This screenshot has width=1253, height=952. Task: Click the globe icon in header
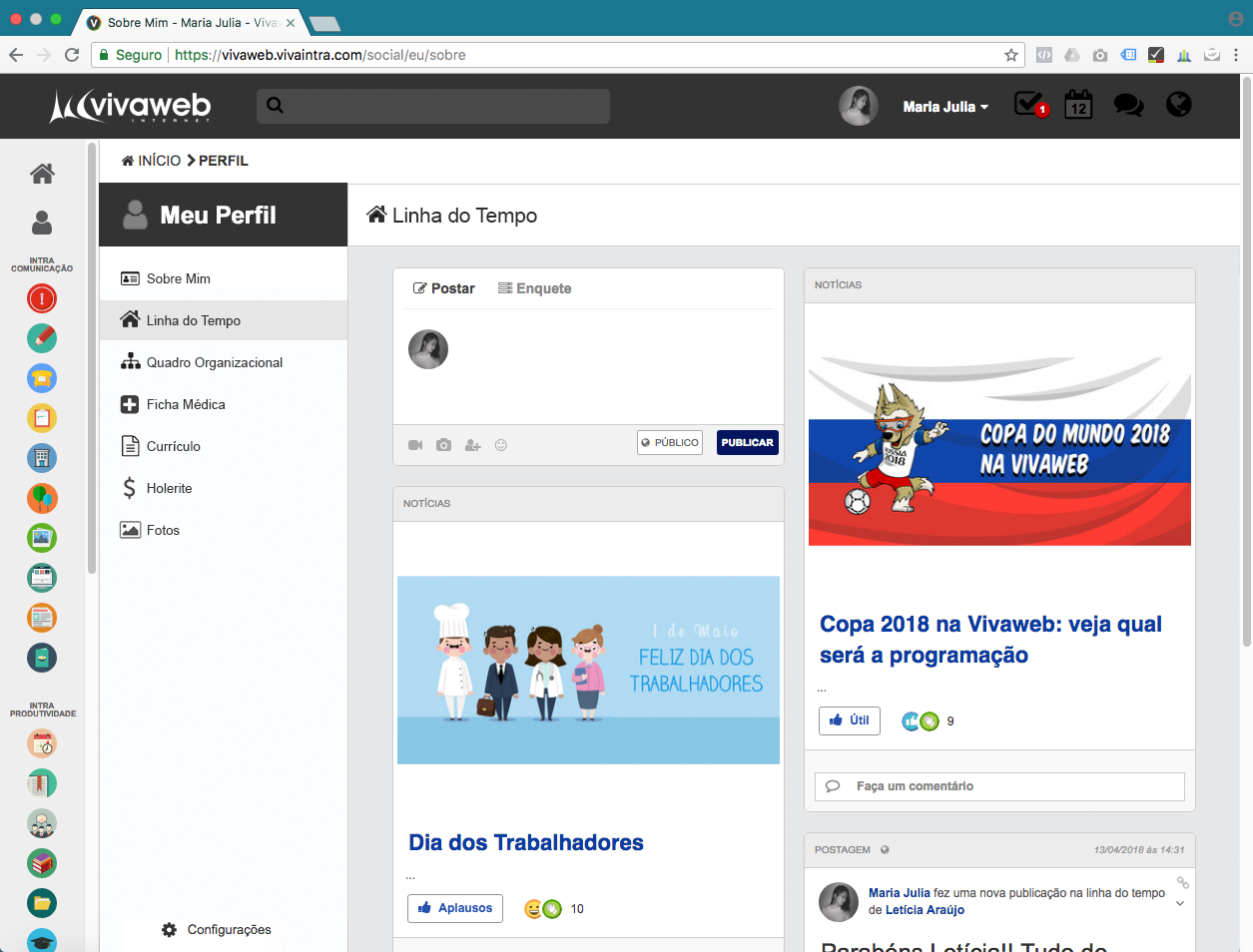tap(1179, 105)
